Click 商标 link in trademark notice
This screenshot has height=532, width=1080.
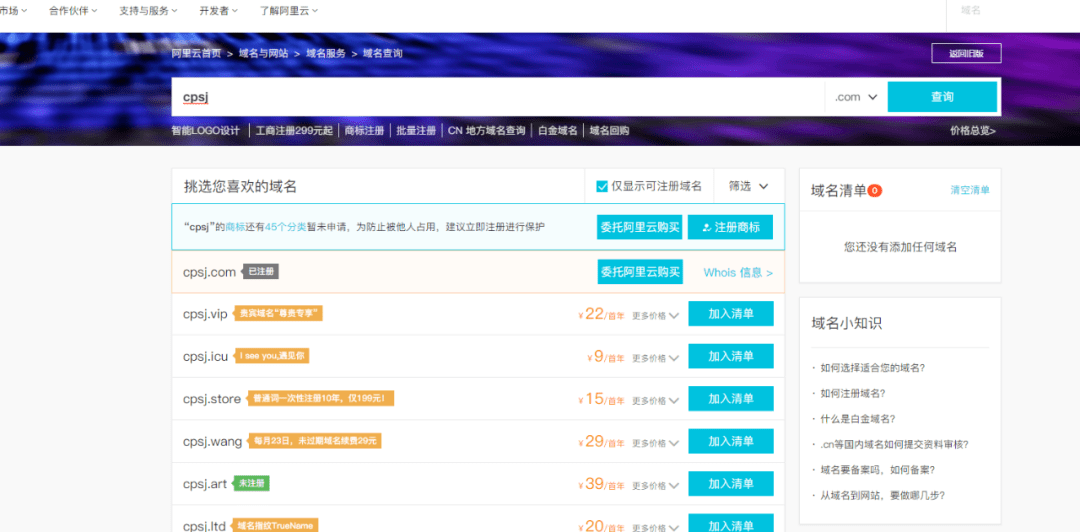(x=235, y=226)
